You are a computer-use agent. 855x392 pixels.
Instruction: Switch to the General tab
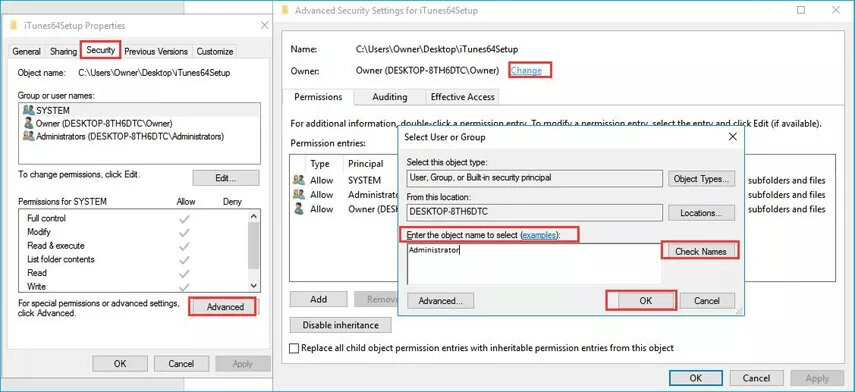[26, 51]
